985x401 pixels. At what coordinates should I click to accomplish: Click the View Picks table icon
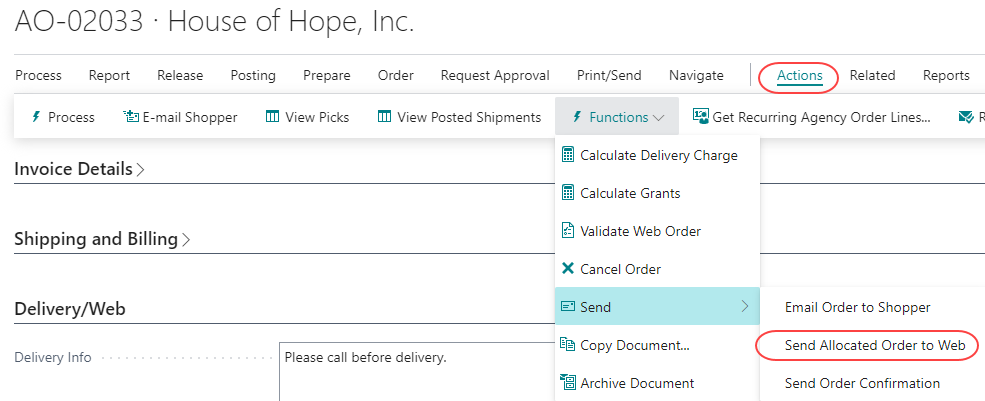(x=273, y=117)
